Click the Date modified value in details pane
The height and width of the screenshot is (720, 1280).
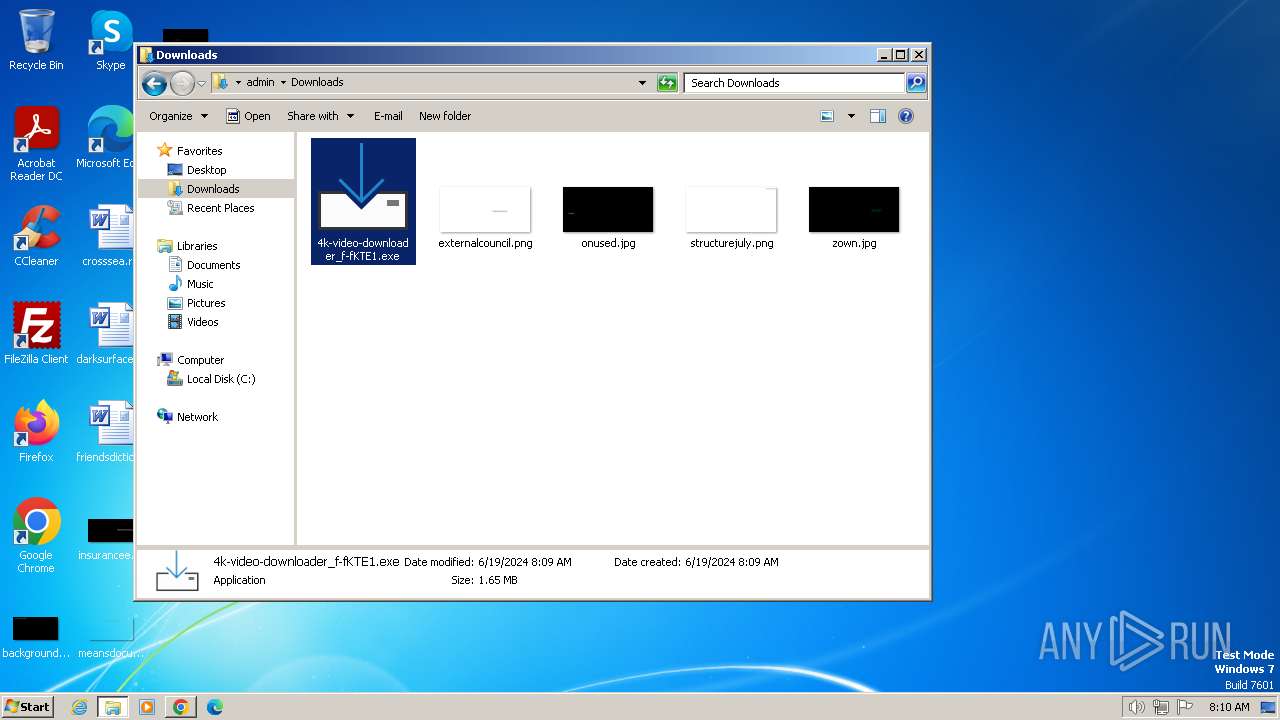coord(525,562)
